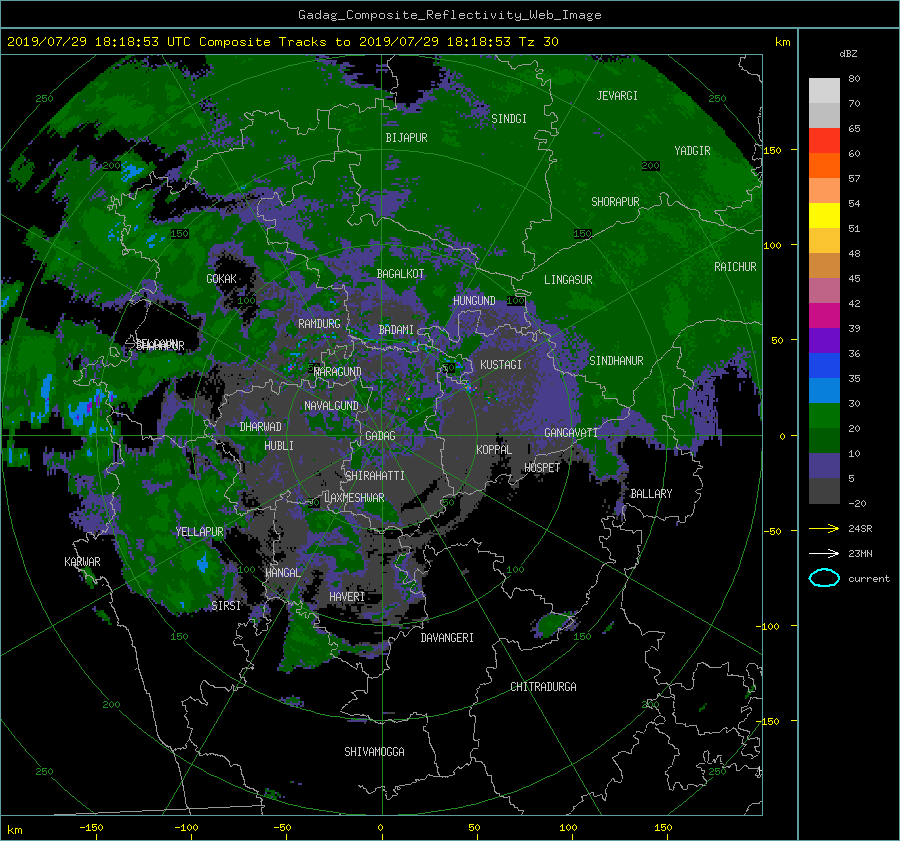Click the GADAG radar center label
Screen dimensions: 900x841
pos(380,436)
